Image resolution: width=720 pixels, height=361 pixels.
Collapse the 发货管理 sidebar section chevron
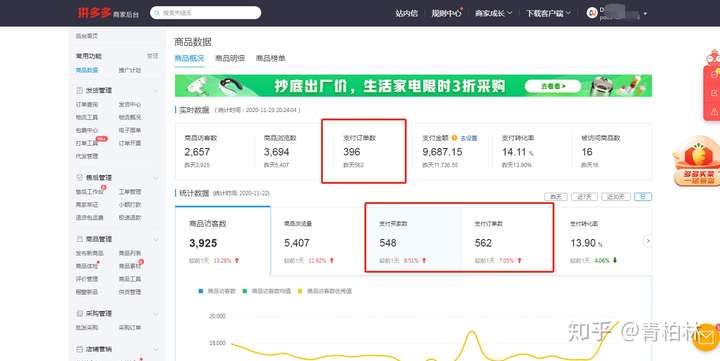(x=155, y=91)
